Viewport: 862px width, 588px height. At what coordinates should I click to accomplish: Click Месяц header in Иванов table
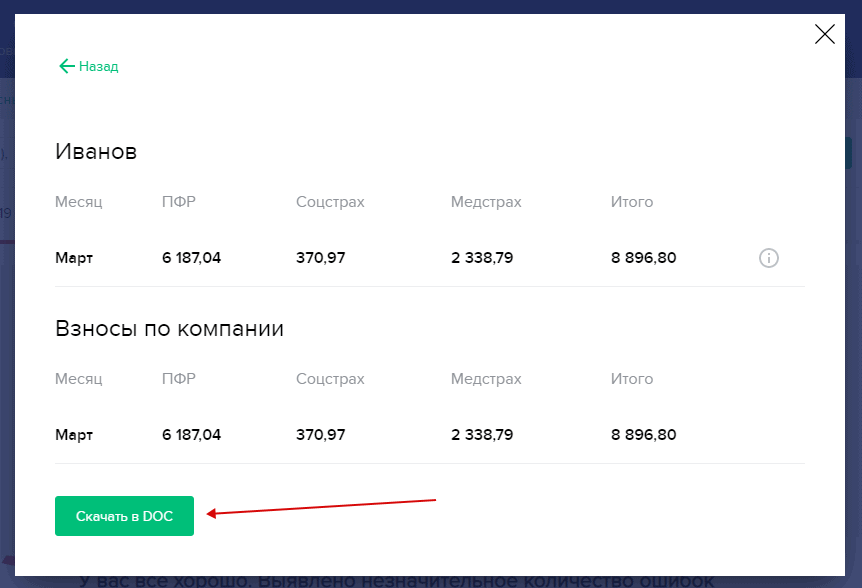[x=79, y=202]
